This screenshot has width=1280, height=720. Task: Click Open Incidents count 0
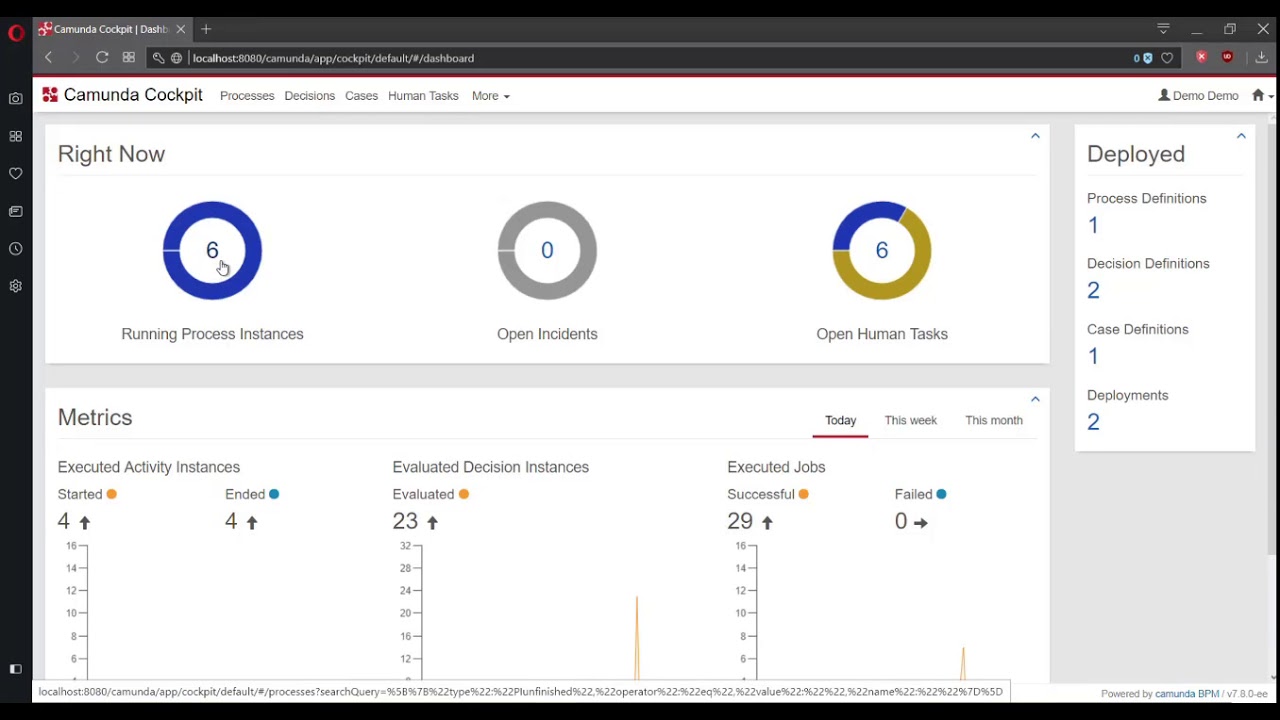[547, 250]
